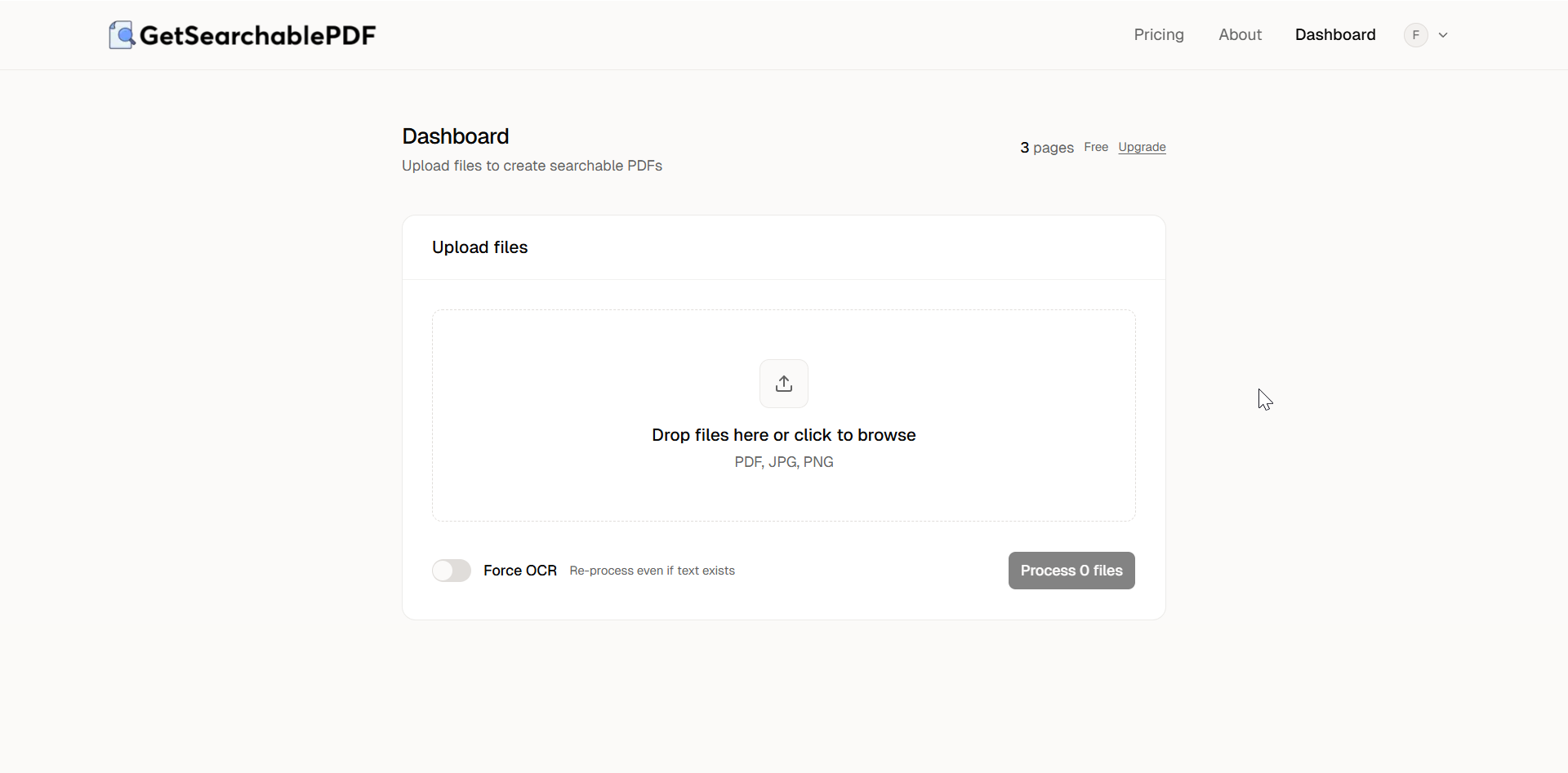Select Dashboard in the navigation bar
1568x773 pixels.
pyautogui.click(x=1335, y=34)
